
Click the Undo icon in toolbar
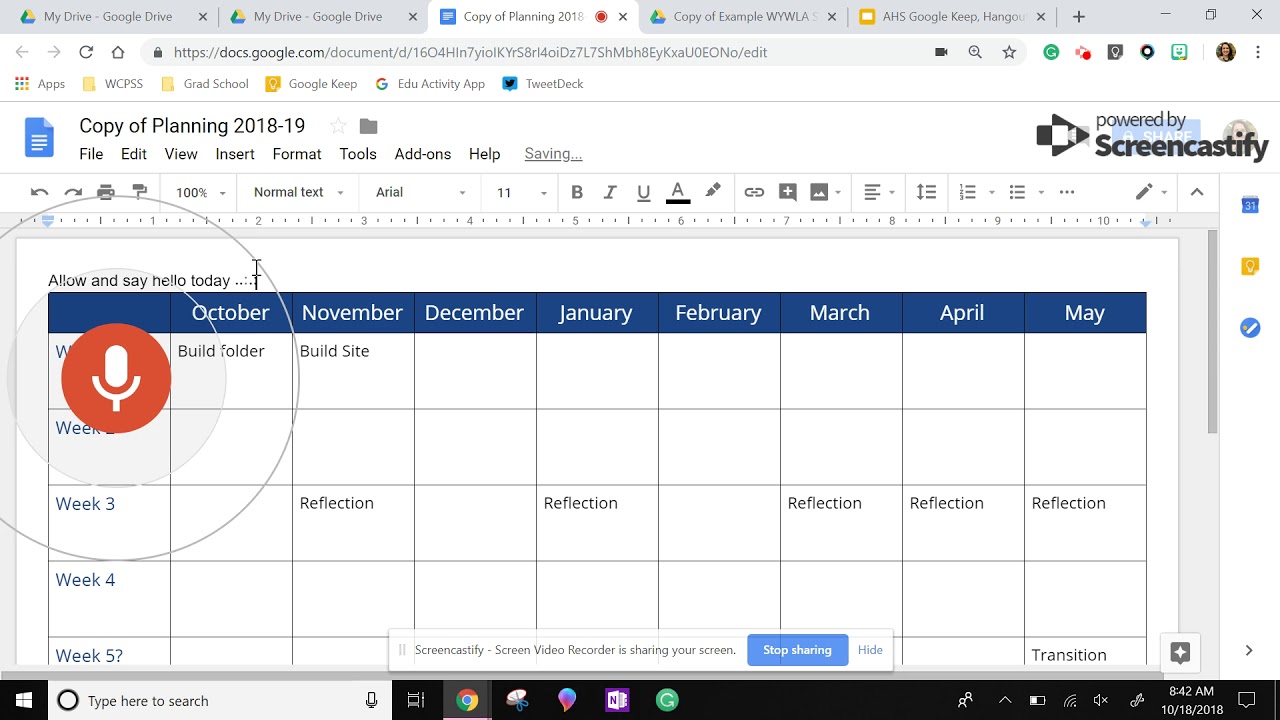tap(39, 192)
